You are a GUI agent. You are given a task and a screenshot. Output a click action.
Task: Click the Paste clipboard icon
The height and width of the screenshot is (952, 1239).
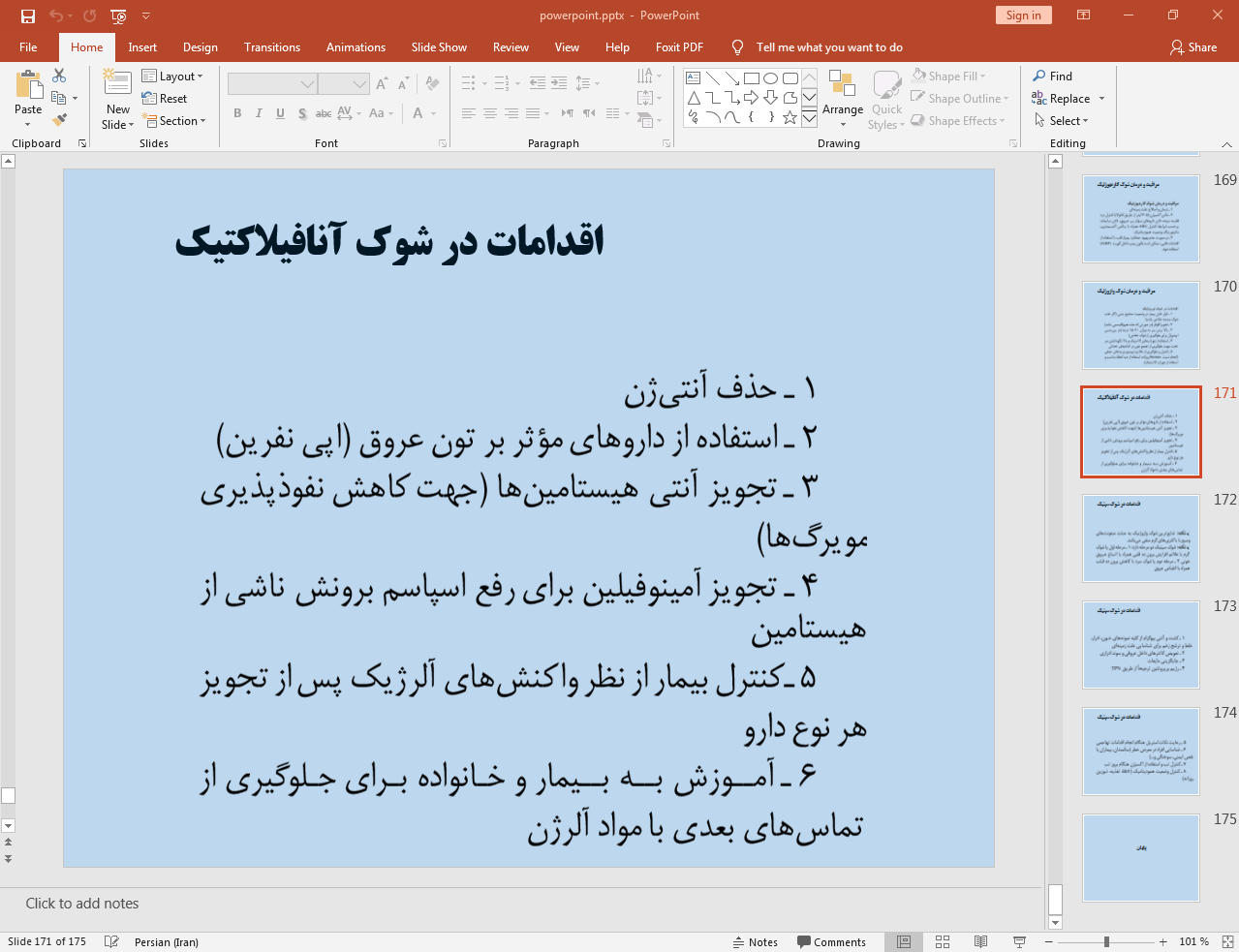[x=28, y=86]
